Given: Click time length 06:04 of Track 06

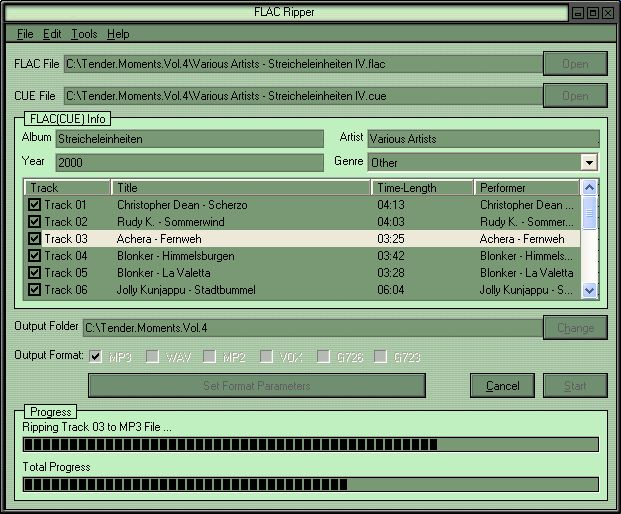Looking at the screenshot, I should 391,290.
